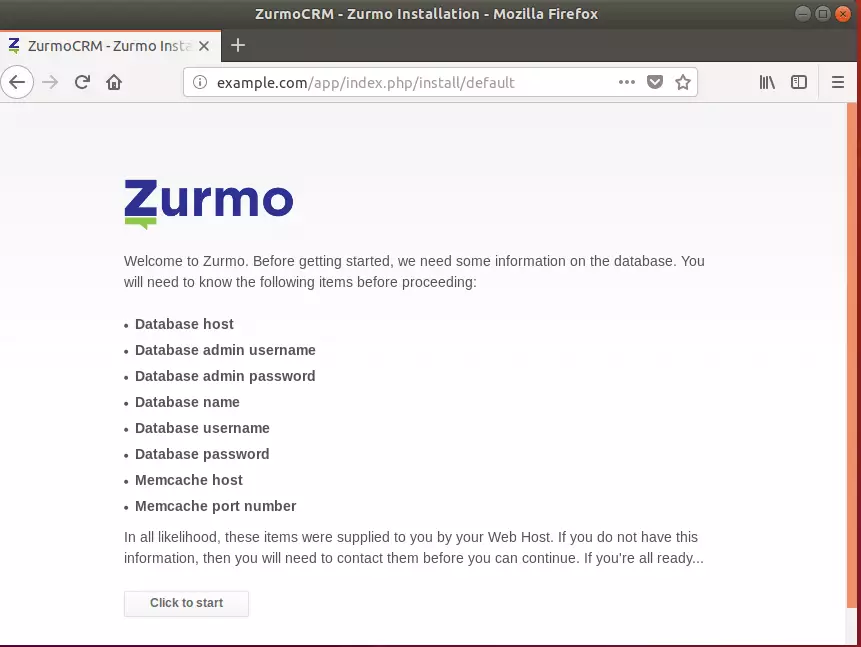Click the 'Click to start' button
Screen dimensions: 861x647
pyautogui.click(x=186, y=603)
